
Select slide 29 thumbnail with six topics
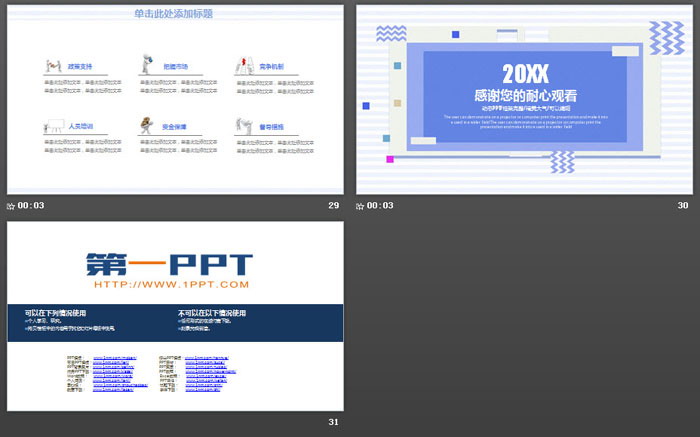click(x=175, y=100)
